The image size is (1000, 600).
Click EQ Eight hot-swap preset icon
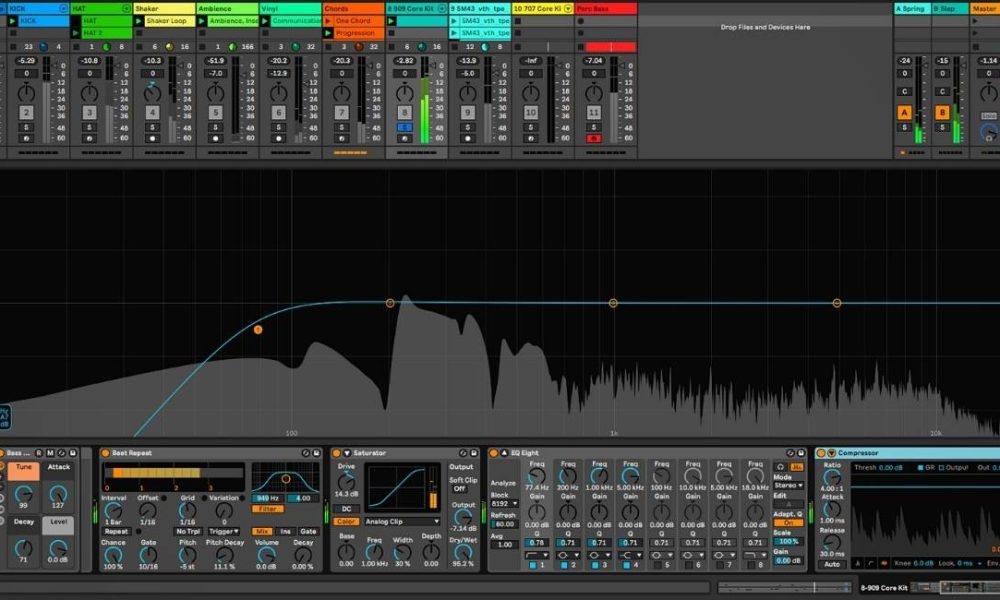click(790, 453)
